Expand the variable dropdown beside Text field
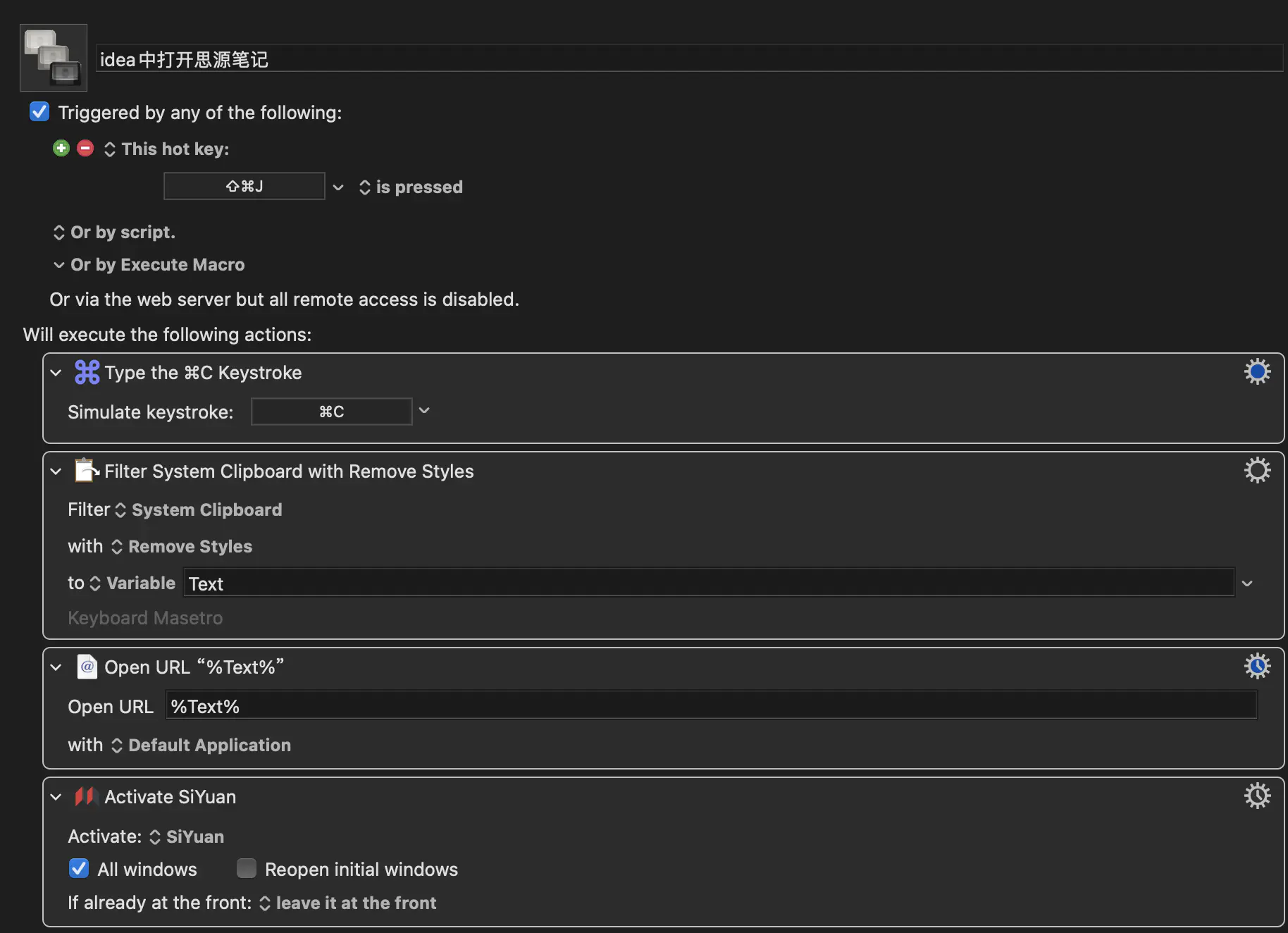This screenshot has height=933, width=1288. pyautogui.click(x=1247, y=583)
